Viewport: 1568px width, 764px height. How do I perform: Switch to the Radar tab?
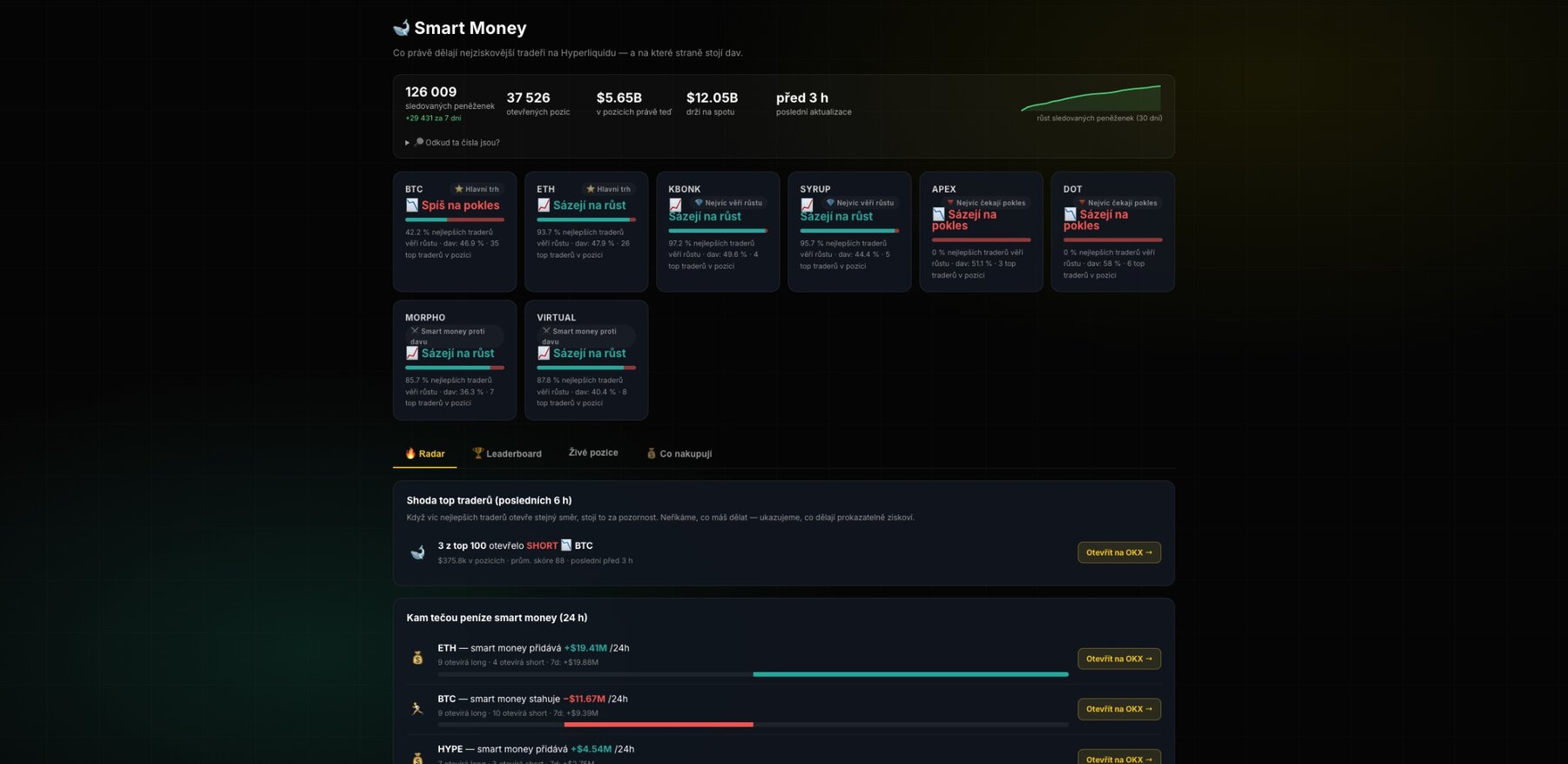[x=425, y=453]
